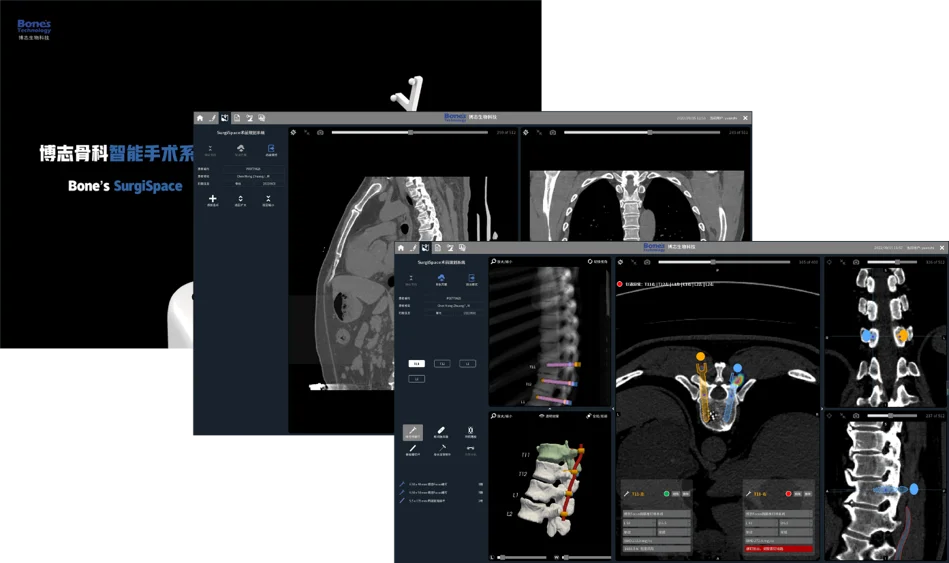Select the L1 vertebra button next to T12
This screenshot has height=563, width=949.
pyautogui.click(x=467, y=364)
